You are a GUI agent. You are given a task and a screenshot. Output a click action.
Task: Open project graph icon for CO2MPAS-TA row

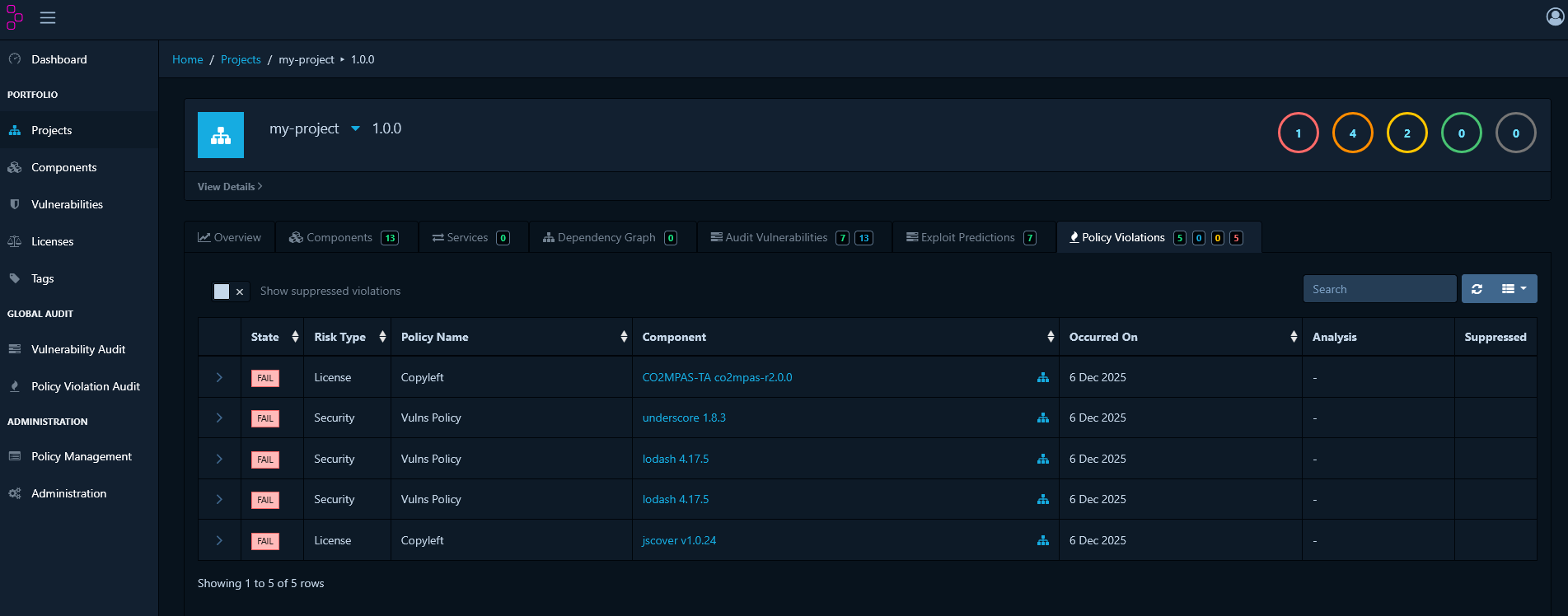tap(1043, 377)
